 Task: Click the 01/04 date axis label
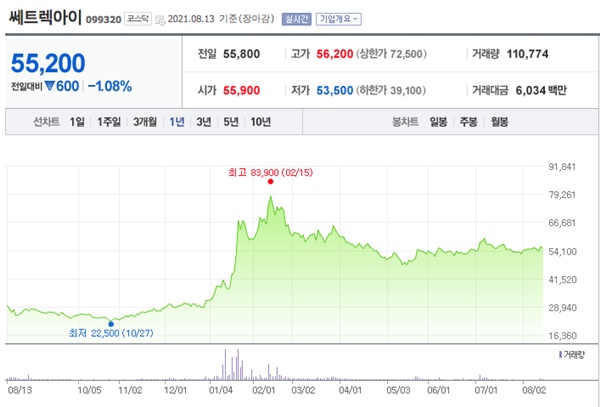[x=221, y=391]
